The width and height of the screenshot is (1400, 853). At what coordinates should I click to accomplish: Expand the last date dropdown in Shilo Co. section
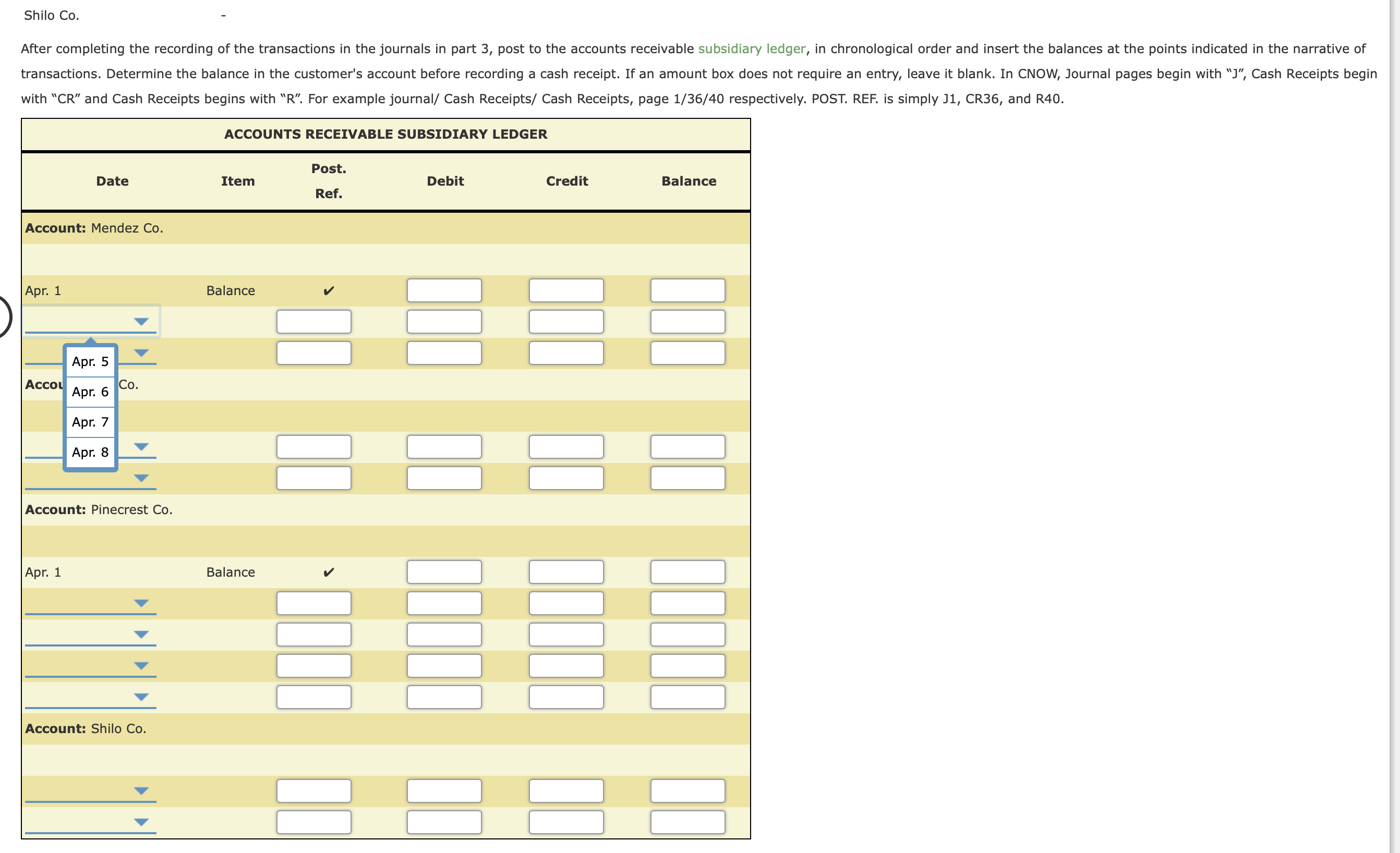coord(141,821)
